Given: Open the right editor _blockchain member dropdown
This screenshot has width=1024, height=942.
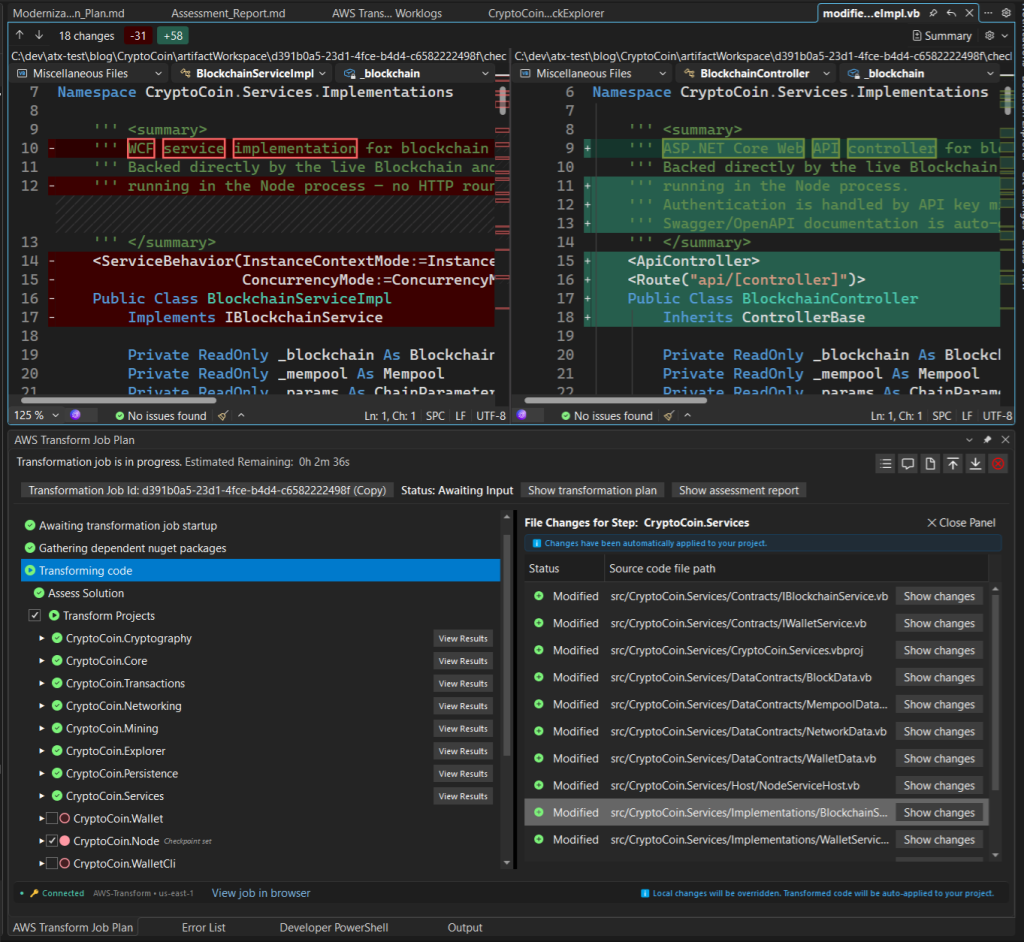Looking at the screenshot, I should click(x=921, y=73).
